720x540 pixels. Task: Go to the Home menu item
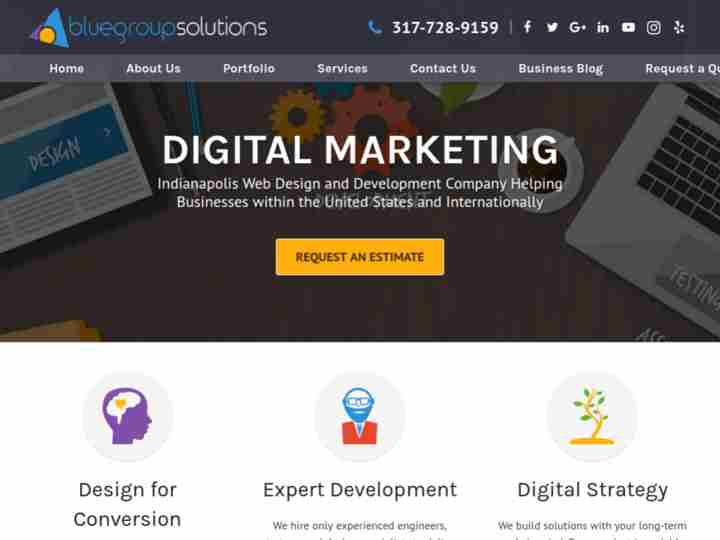67,68
